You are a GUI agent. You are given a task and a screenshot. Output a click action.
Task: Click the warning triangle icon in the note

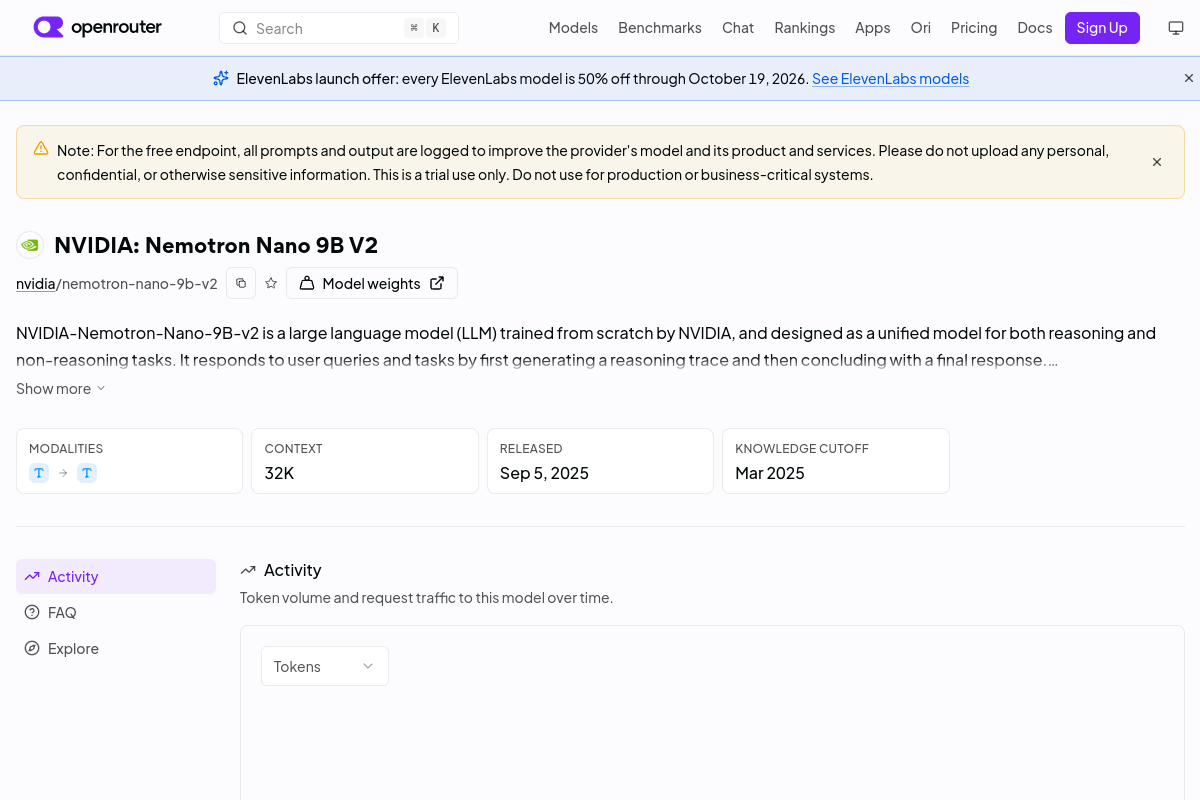click(x=41, y=148)
